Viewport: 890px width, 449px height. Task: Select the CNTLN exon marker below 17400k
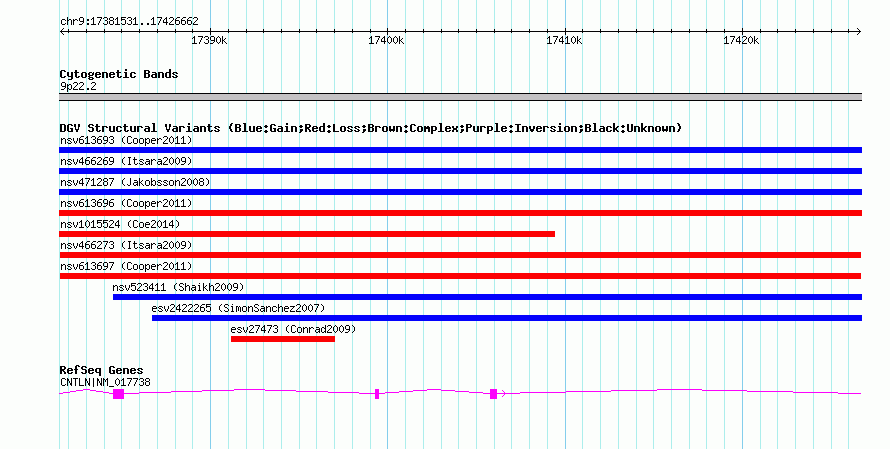[377, 394]
